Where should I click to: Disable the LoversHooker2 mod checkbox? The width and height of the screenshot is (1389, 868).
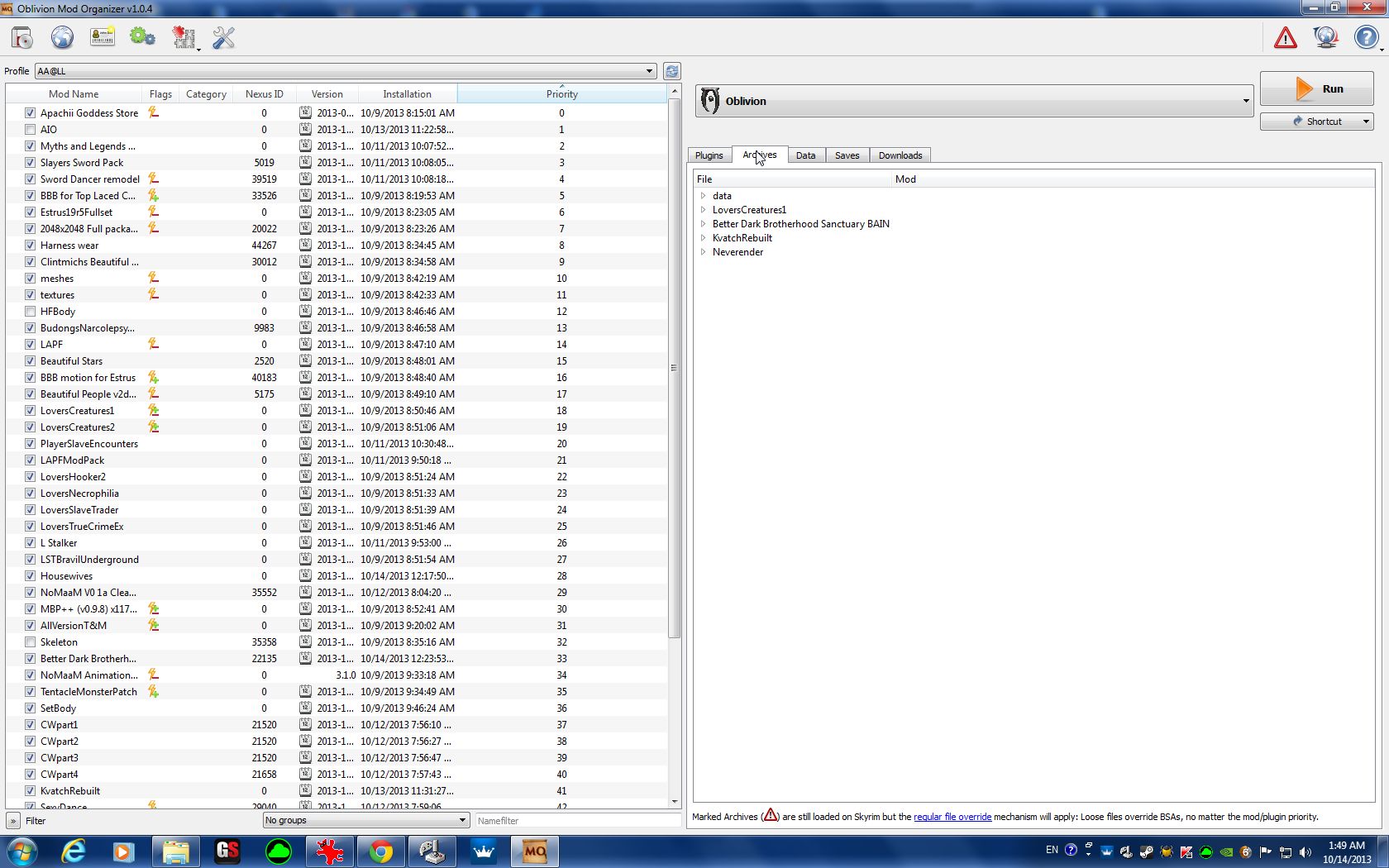[30, 476]
